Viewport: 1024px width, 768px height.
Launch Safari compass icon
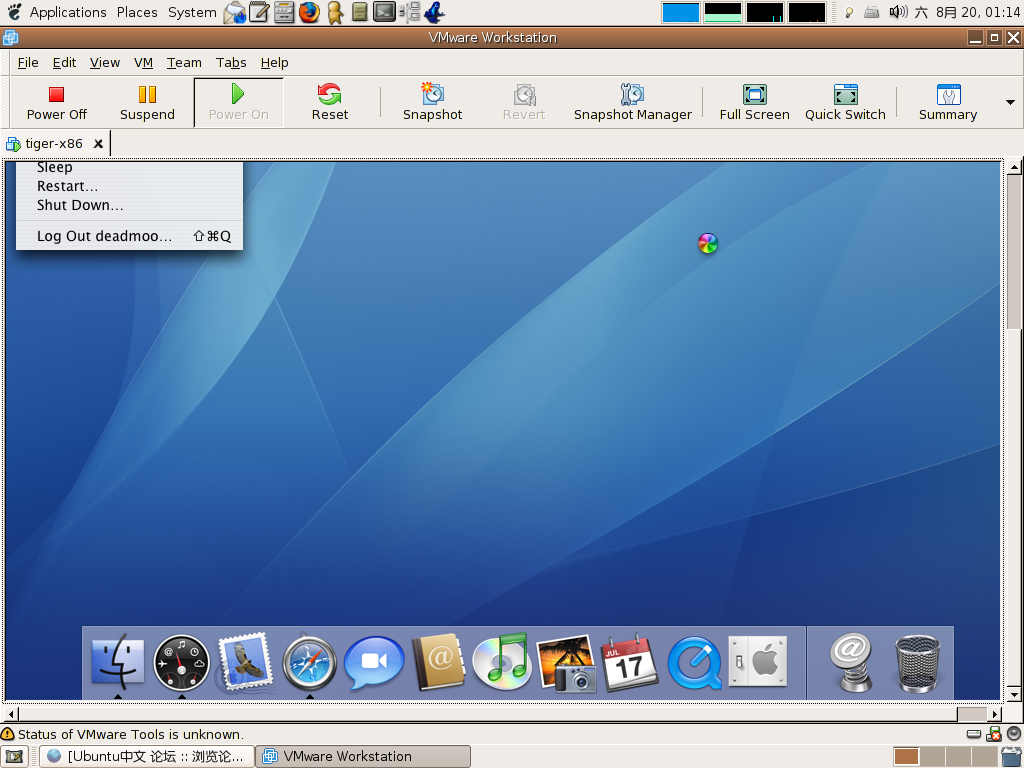click(x=309, y=664)
